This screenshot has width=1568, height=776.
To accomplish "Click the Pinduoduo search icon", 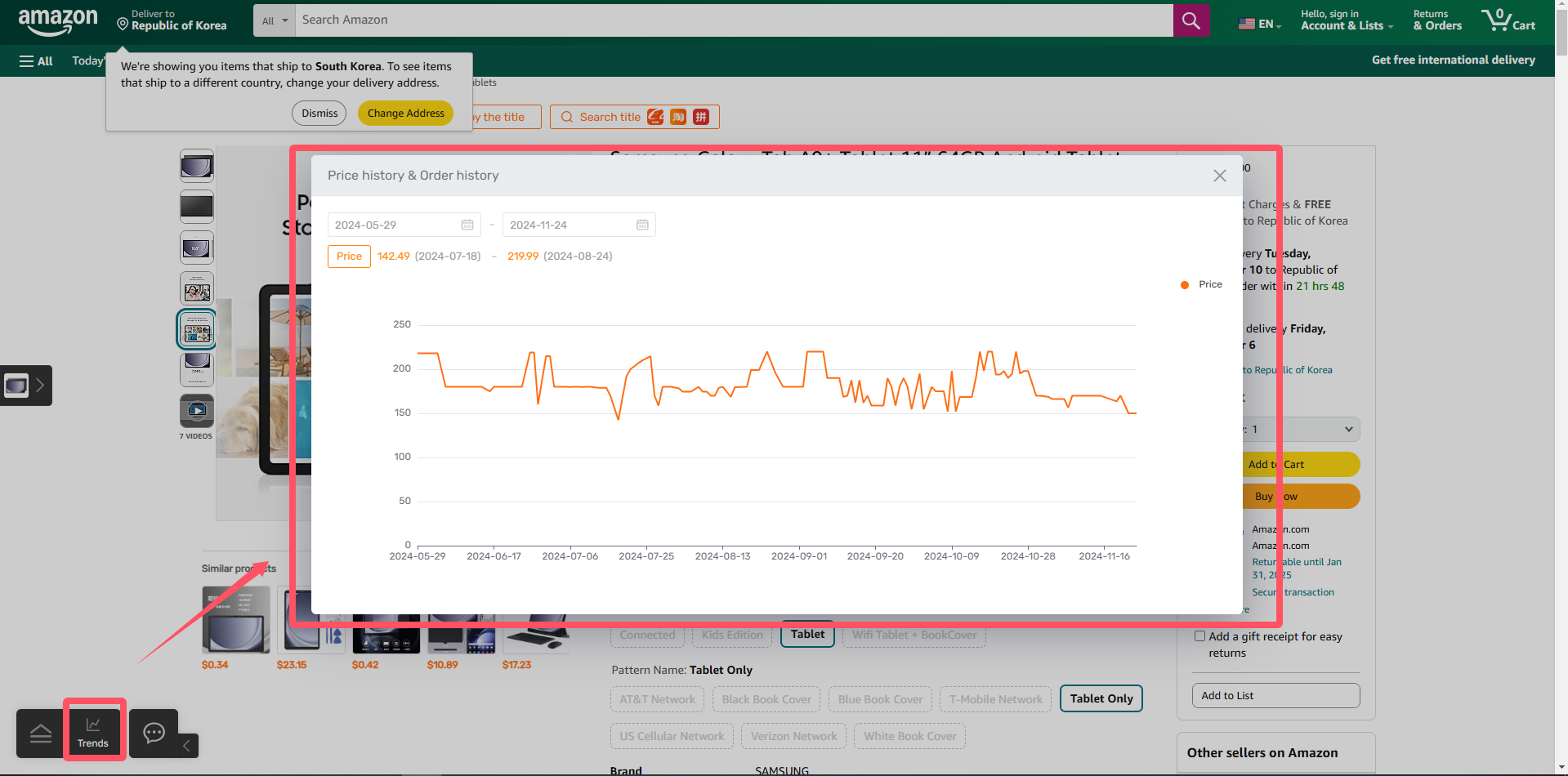I will (x=701, y=117).
